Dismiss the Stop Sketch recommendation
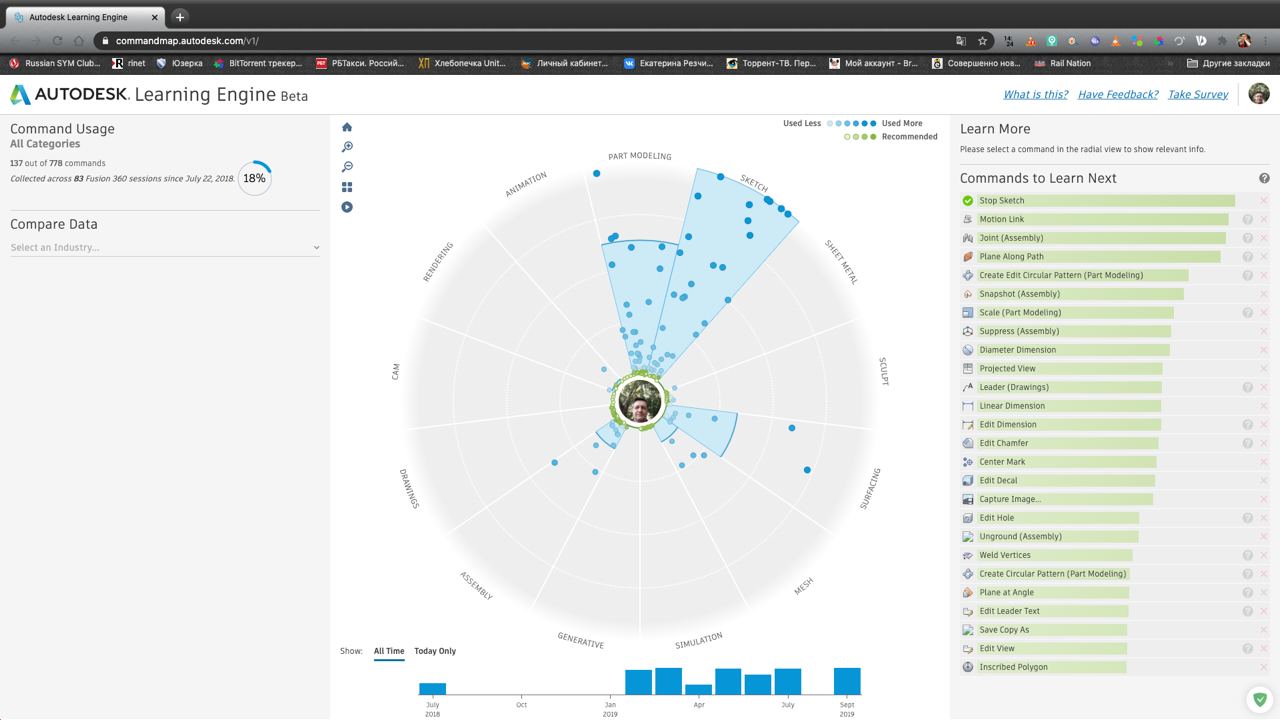The image size is (1280, 720). (1264, 201)
